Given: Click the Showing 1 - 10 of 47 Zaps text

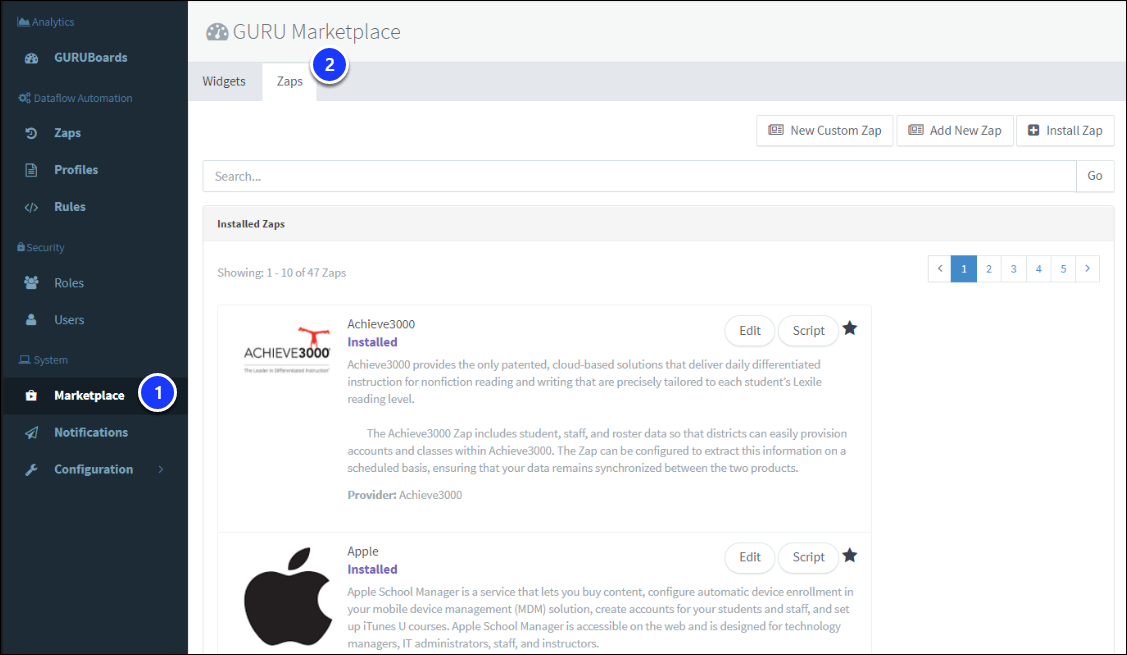Looking at the screenshot, I should pos(282,273).
